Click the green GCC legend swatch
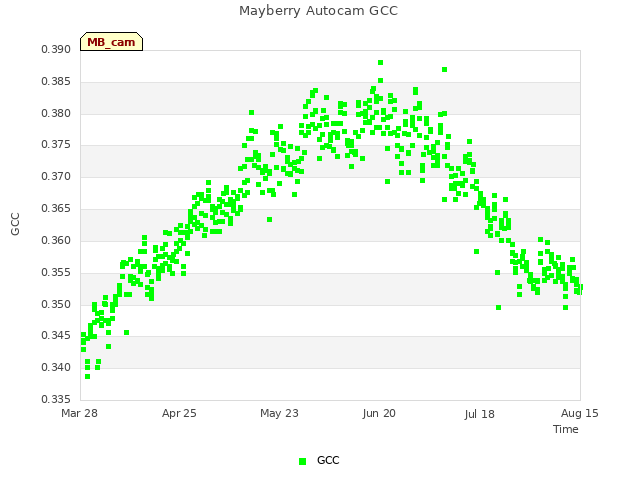640x480 pixels. 302,461
